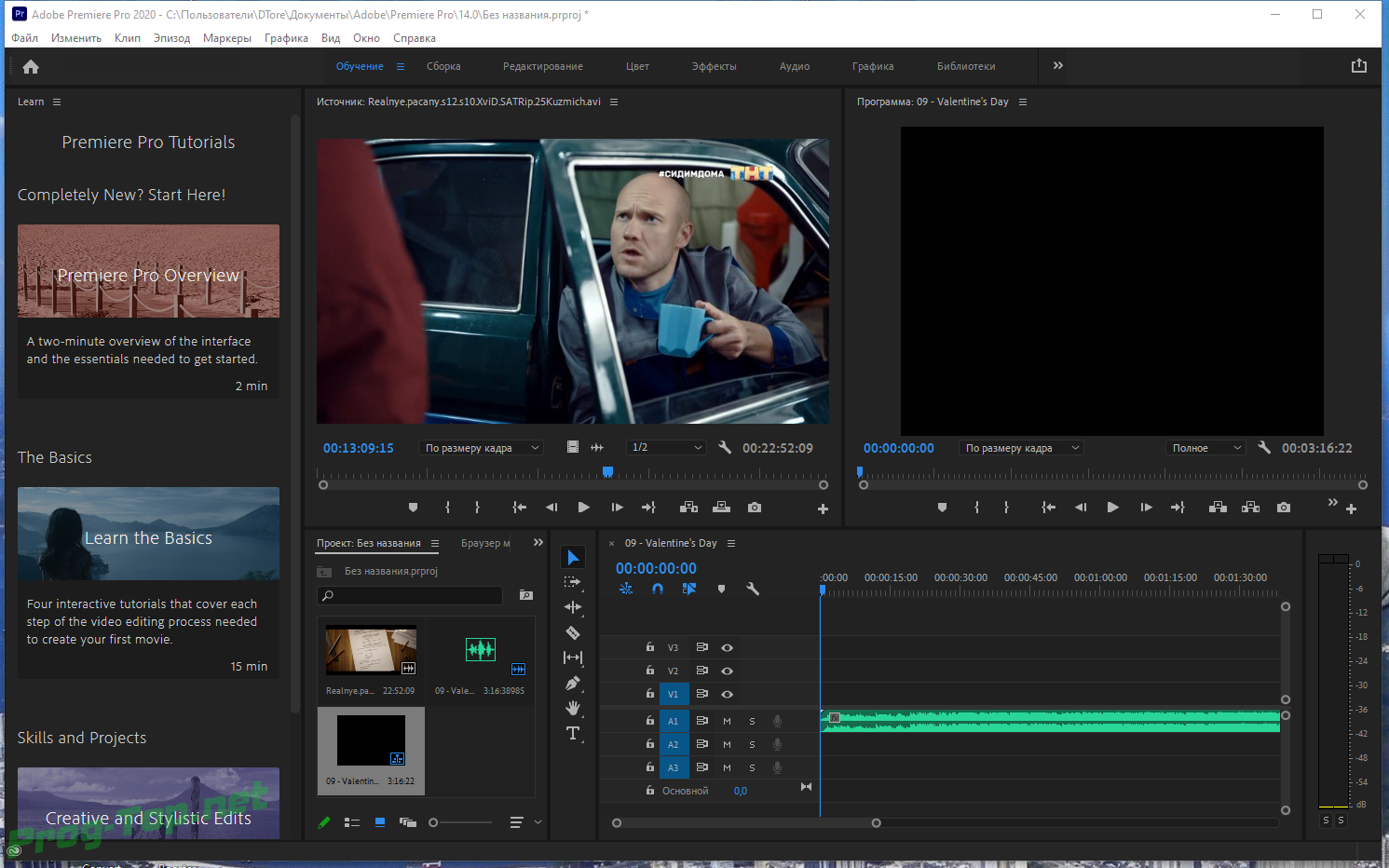Click Lift button in Program monitor
Viewport: 1389px width, 868px height.
point(1218,508)
